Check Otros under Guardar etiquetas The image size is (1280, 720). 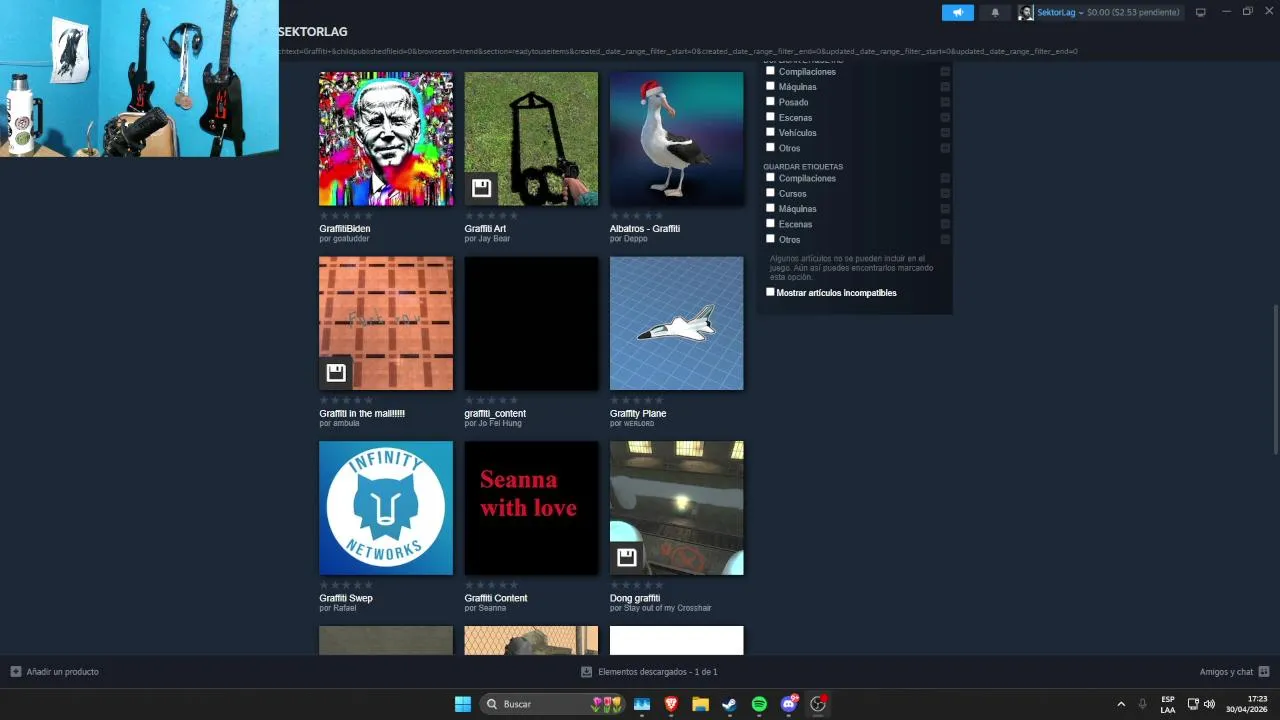coord(770,238)
